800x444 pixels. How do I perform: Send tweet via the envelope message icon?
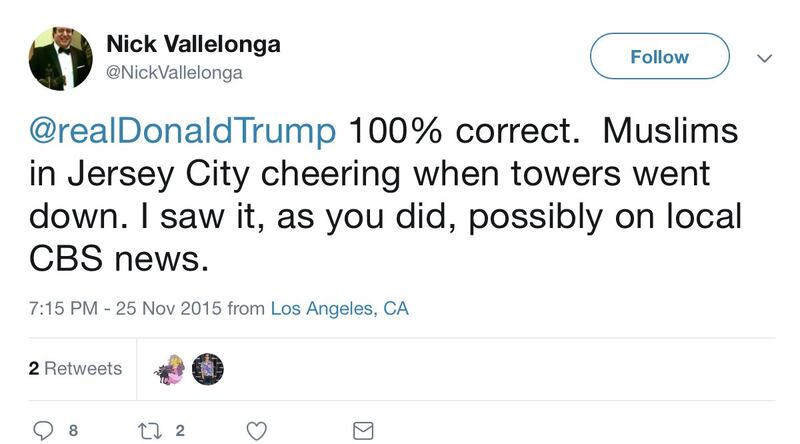pos(363,431)
